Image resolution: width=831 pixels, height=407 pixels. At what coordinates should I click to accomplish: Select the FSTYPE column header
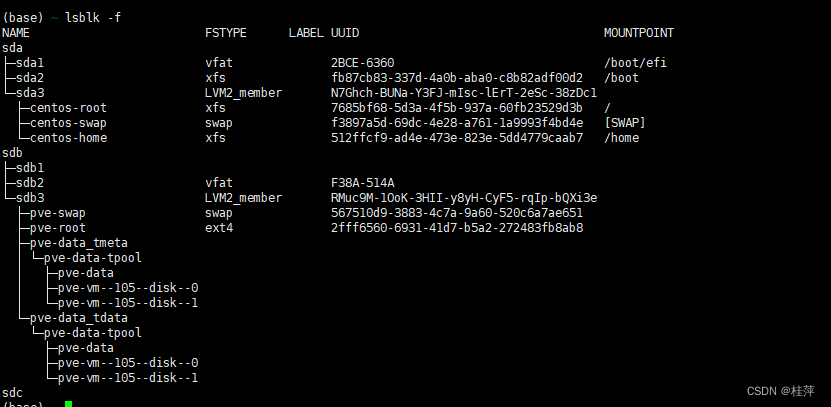click(x=226, y=33)
